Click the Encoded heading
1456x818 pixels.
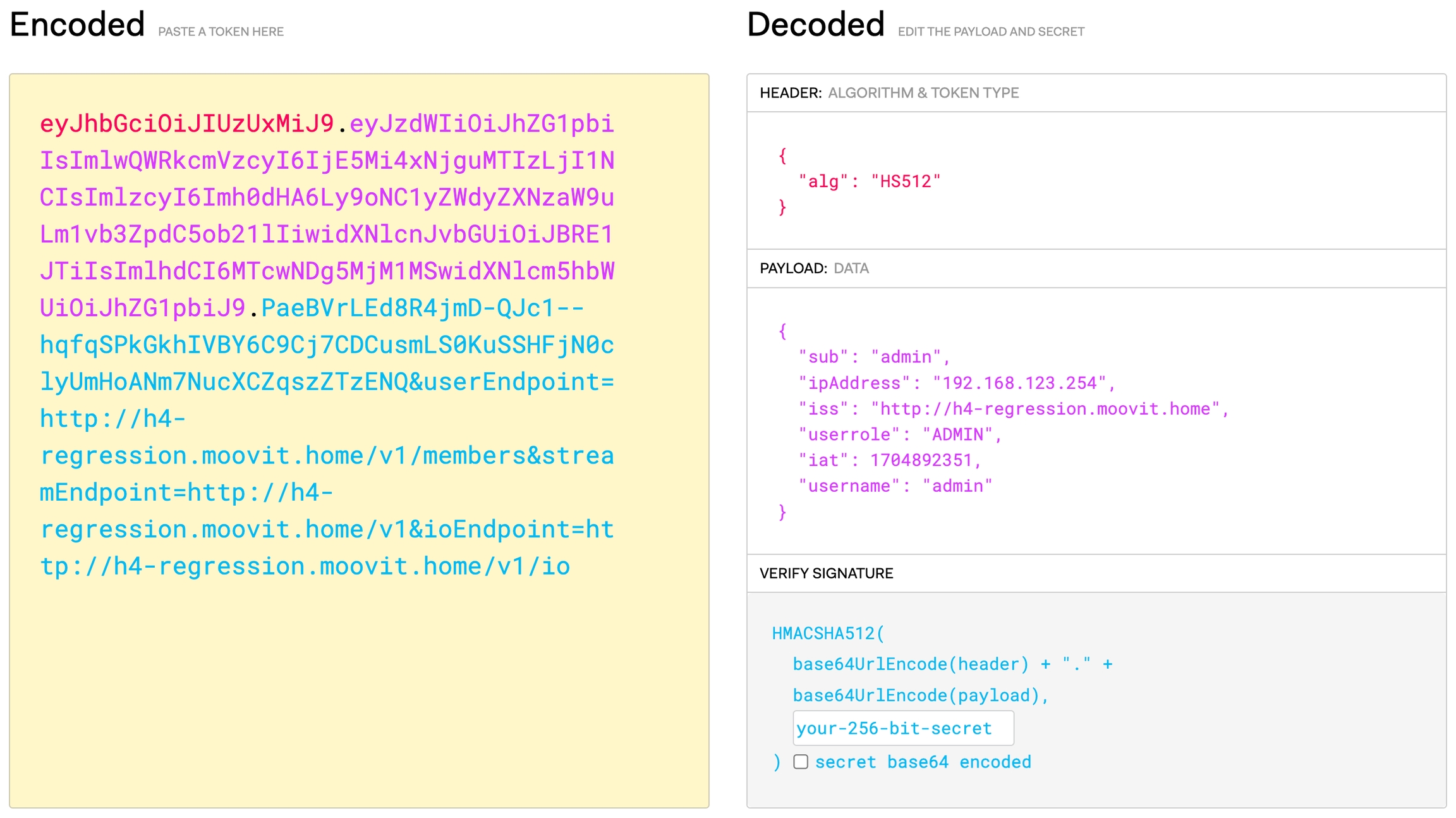point(77,25)
